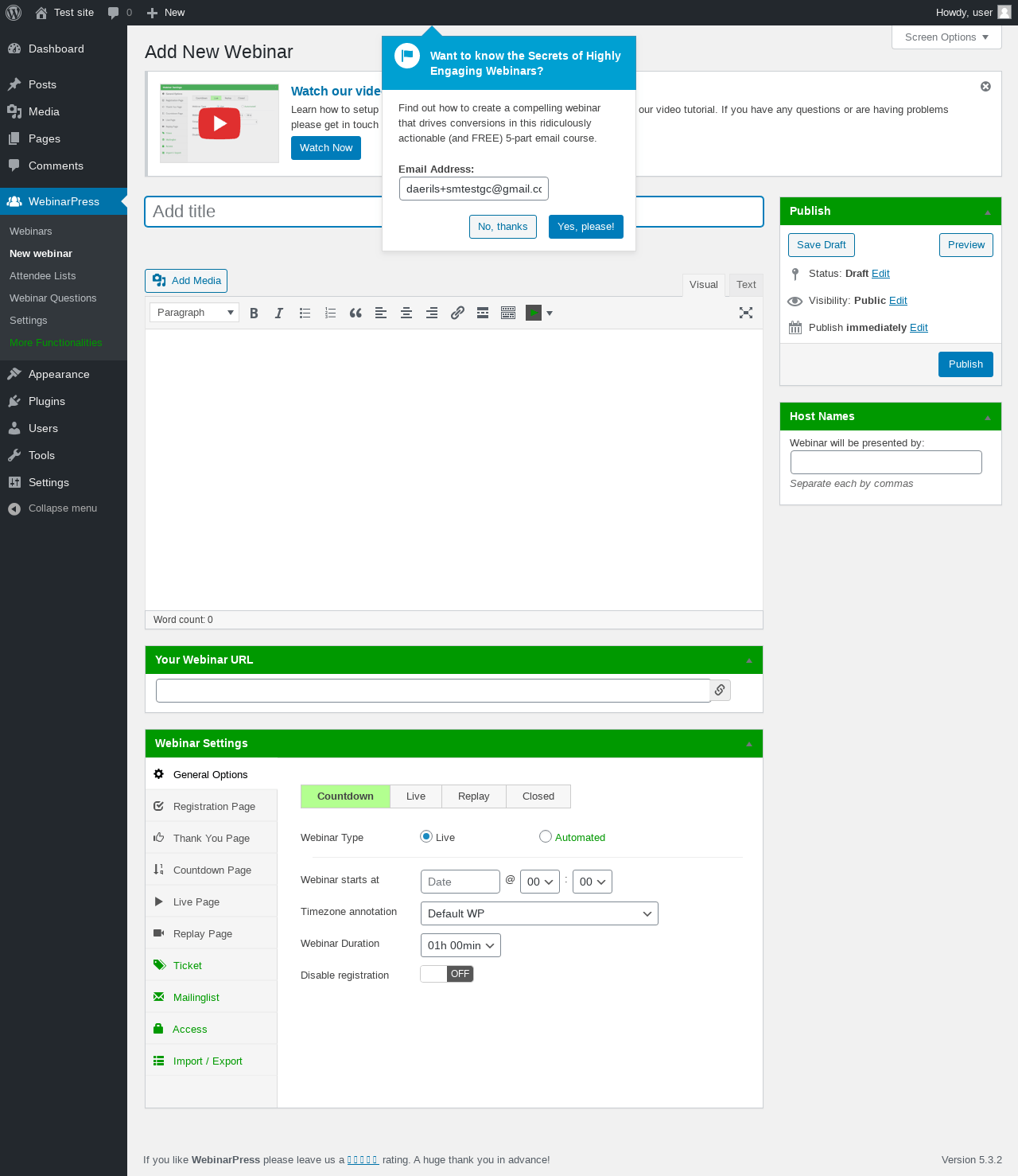This screenshot has height=1176, width=1018.
Task: Insert Read More tag
Action: click(x=483, y=313)
